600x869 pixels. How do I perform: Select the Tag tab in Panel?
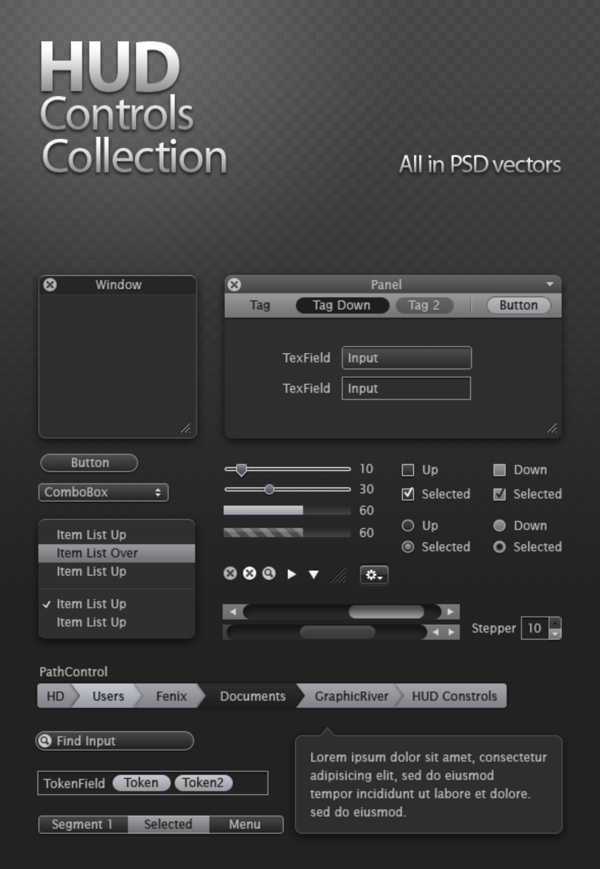click(x=259, y=305)
